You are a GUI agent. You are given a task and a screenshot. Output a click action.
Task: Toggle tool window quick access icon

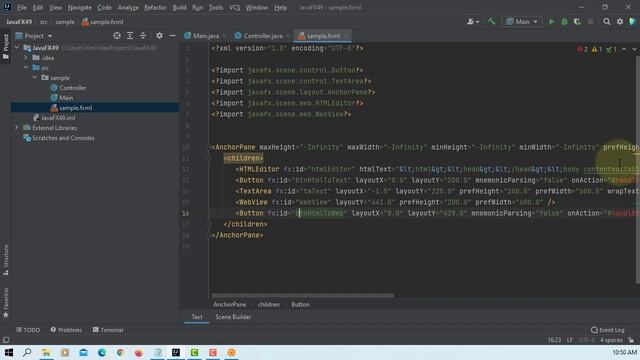pyautogui.click(x=6, y=340)
